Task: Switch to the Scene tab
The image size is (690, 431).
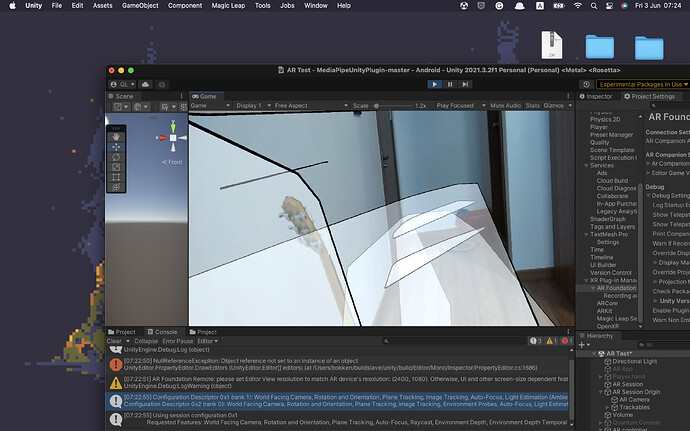Action: [x=120, y=96]
